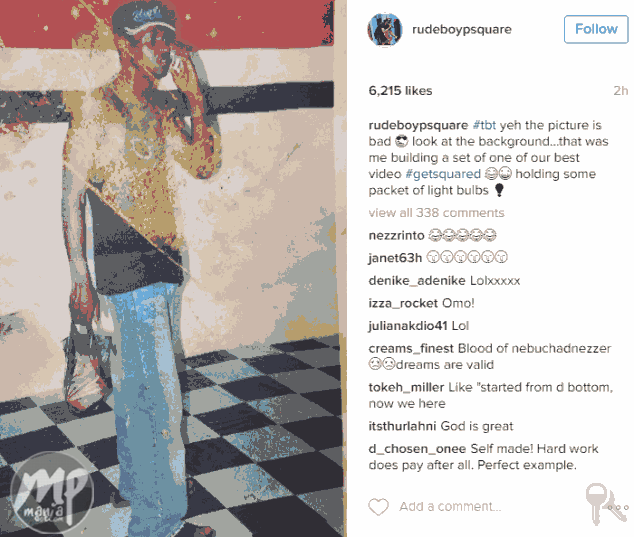The image size is (634, 537).
Task: Click rudeboypsquare profile avatar
Action: click(x=385, y=30)
